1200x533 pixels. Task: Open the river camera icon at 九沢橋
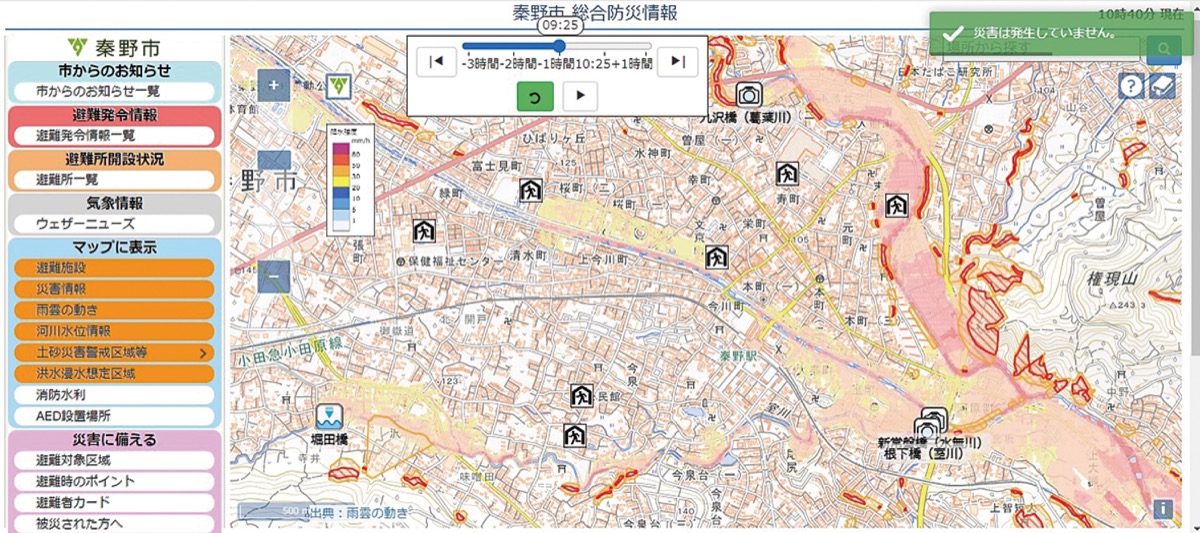click(748, 95)
